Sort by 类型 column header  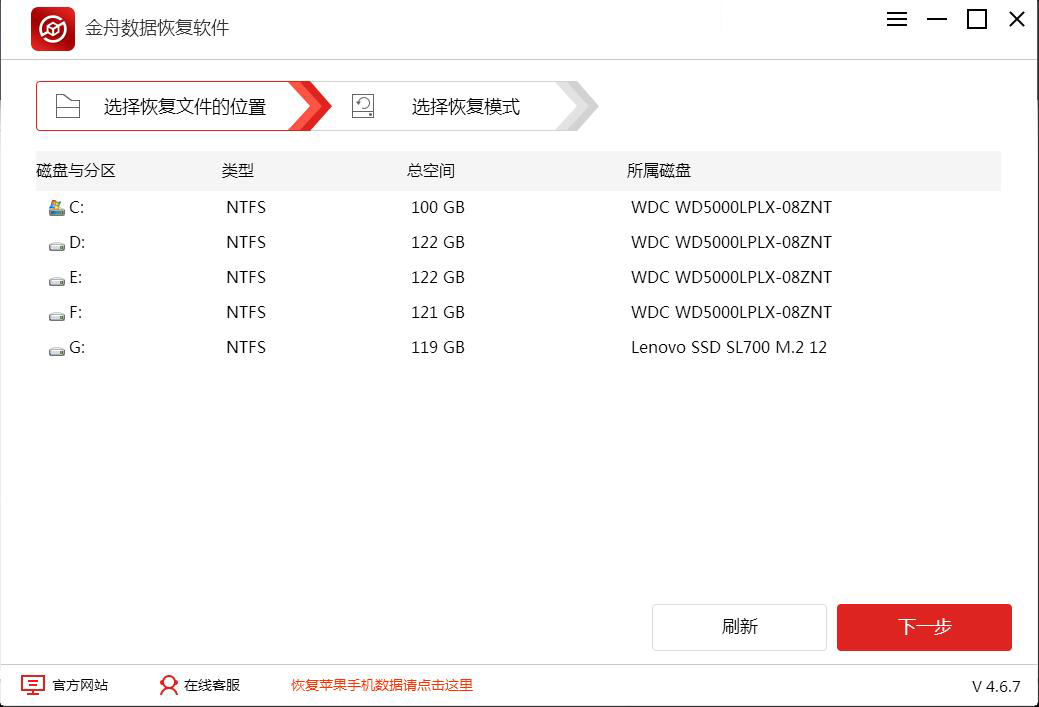click(237, 171)
